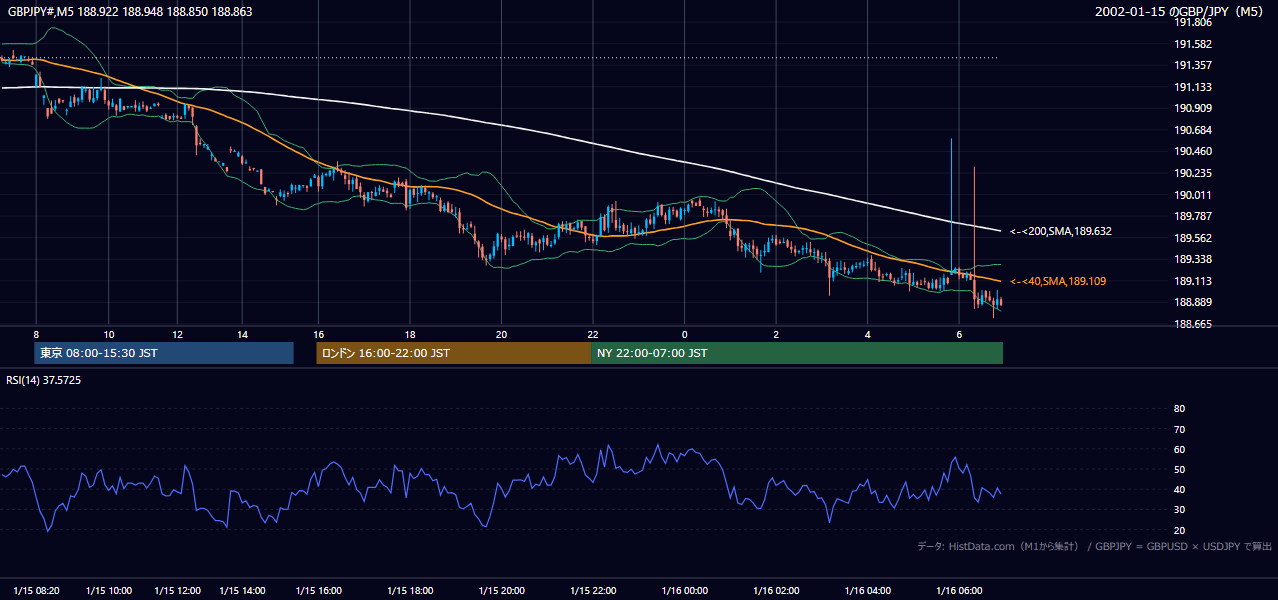The width and height of the screenshot is (1278, 600).
Task: Select the 東京 08:00-15:30 JST session bar
Action: point(163,353)
